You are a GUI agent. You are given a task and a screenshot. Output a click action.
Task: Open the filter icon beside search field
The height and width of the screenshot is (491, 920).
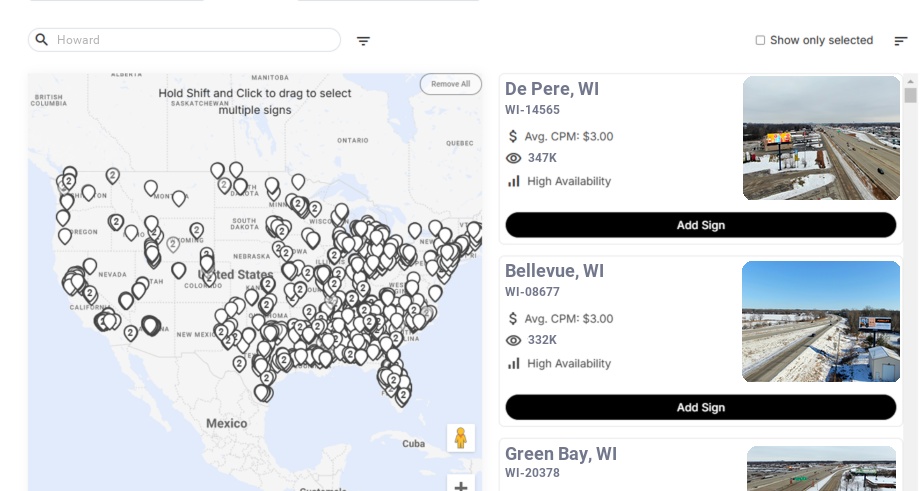click(x=364, y=41)
